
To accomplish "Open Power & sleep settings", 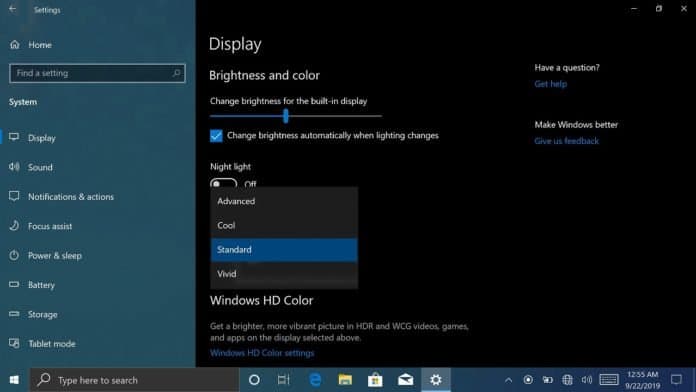I will pos(55,256).
